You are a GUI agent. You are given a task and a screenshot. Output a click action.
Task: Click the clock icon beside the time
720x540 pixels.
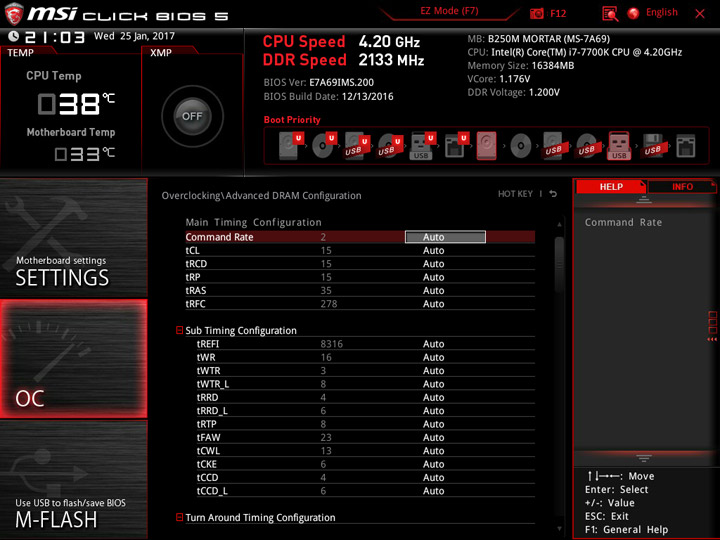pos(13,36)
